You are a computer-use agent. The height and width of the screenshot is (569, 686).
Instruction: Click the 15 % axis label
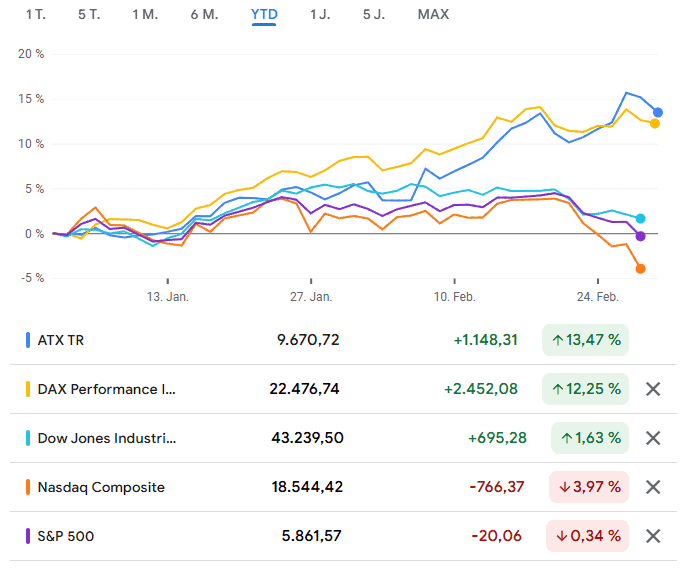click(31, 99)
